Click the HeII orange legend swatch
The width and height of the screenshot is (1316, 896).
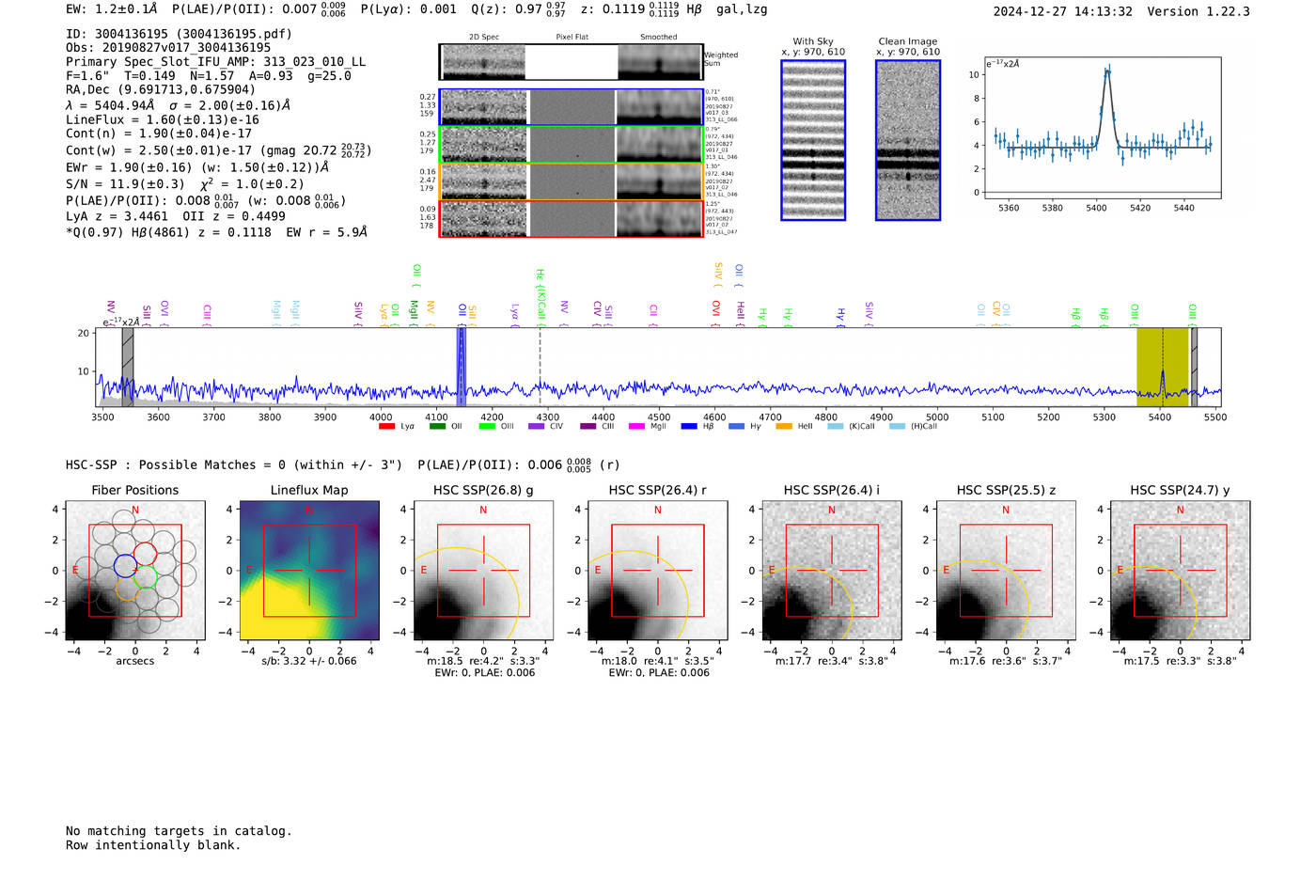[x=784, y=426]
